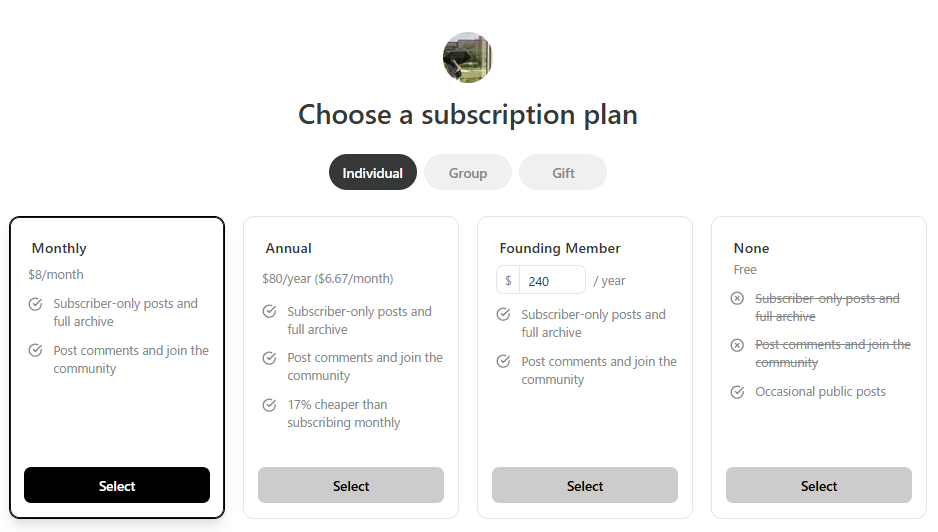Click the X icon beside crossed-out post comments
Viewport: 938px width, 532px height.
pyautogui.click(x=737, y=345)
